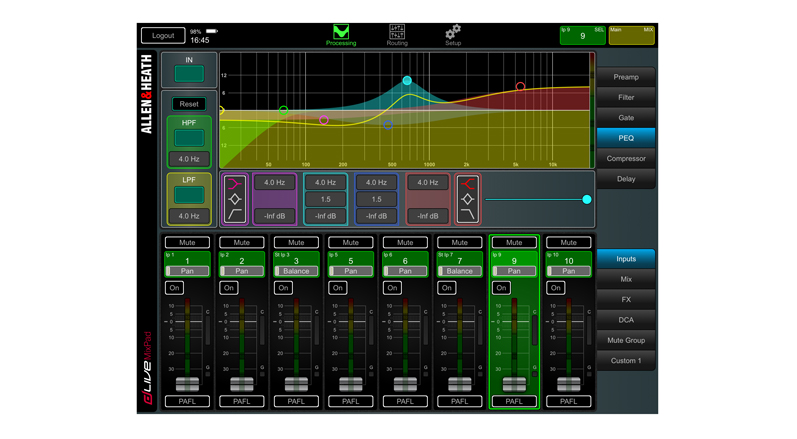Open the Compressor tab
Screen dimensions: 797x439
[626, 158]
